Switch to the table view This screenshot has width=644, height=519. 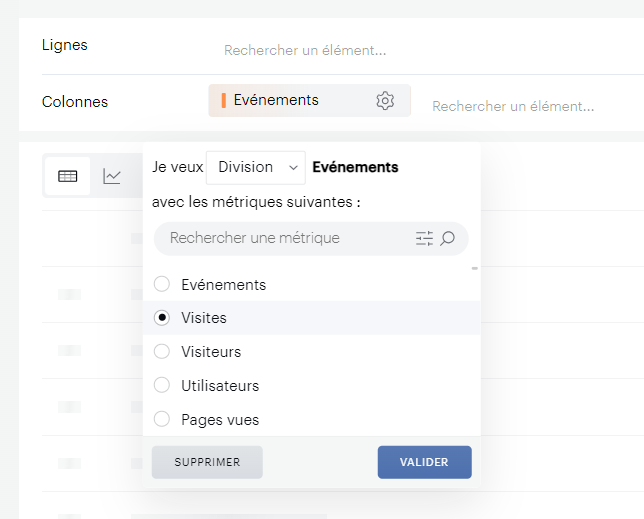point(68,177)
